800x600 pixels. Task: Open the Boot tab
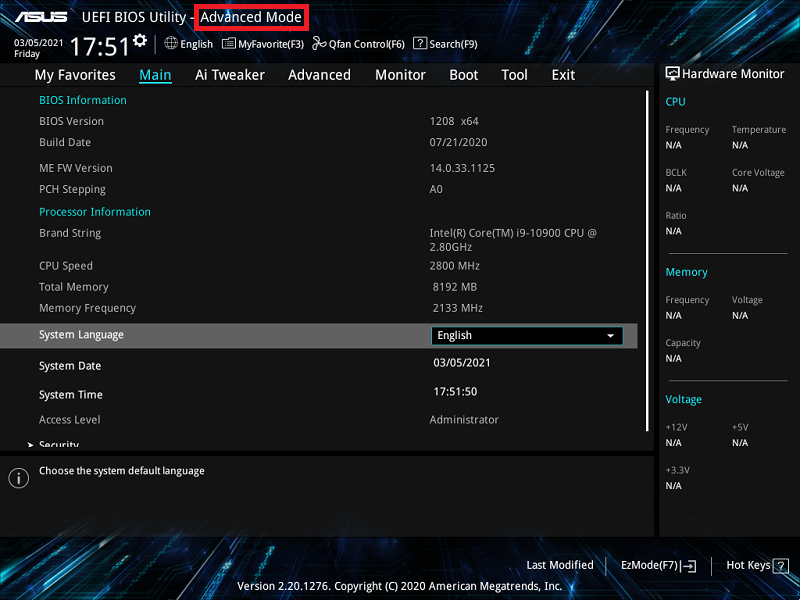coord(463,75)
